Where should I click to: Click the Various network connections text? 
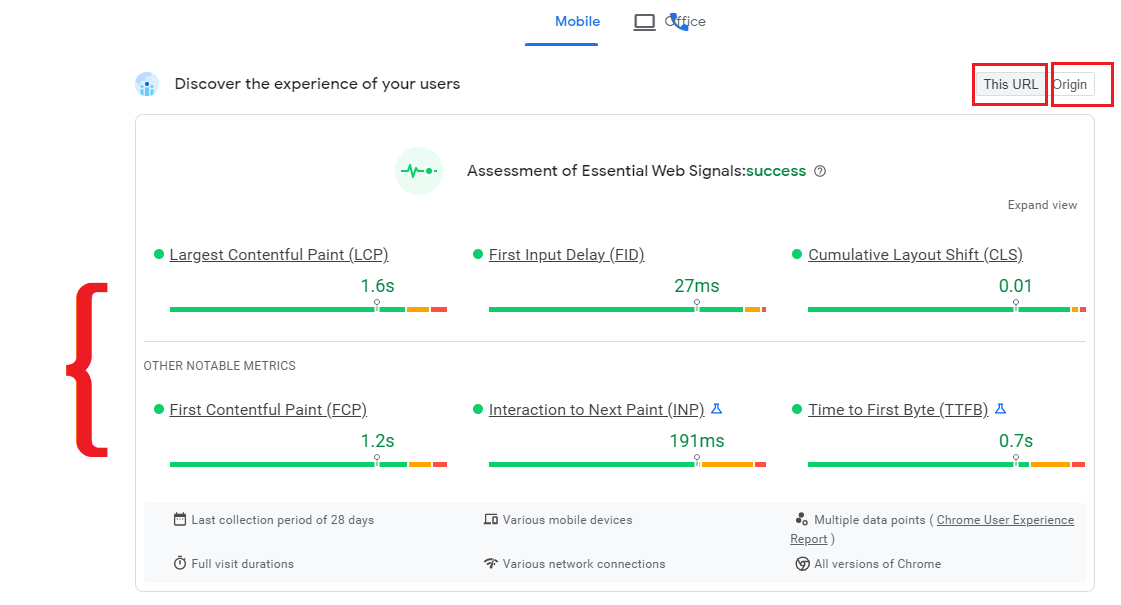pos(583,564)
